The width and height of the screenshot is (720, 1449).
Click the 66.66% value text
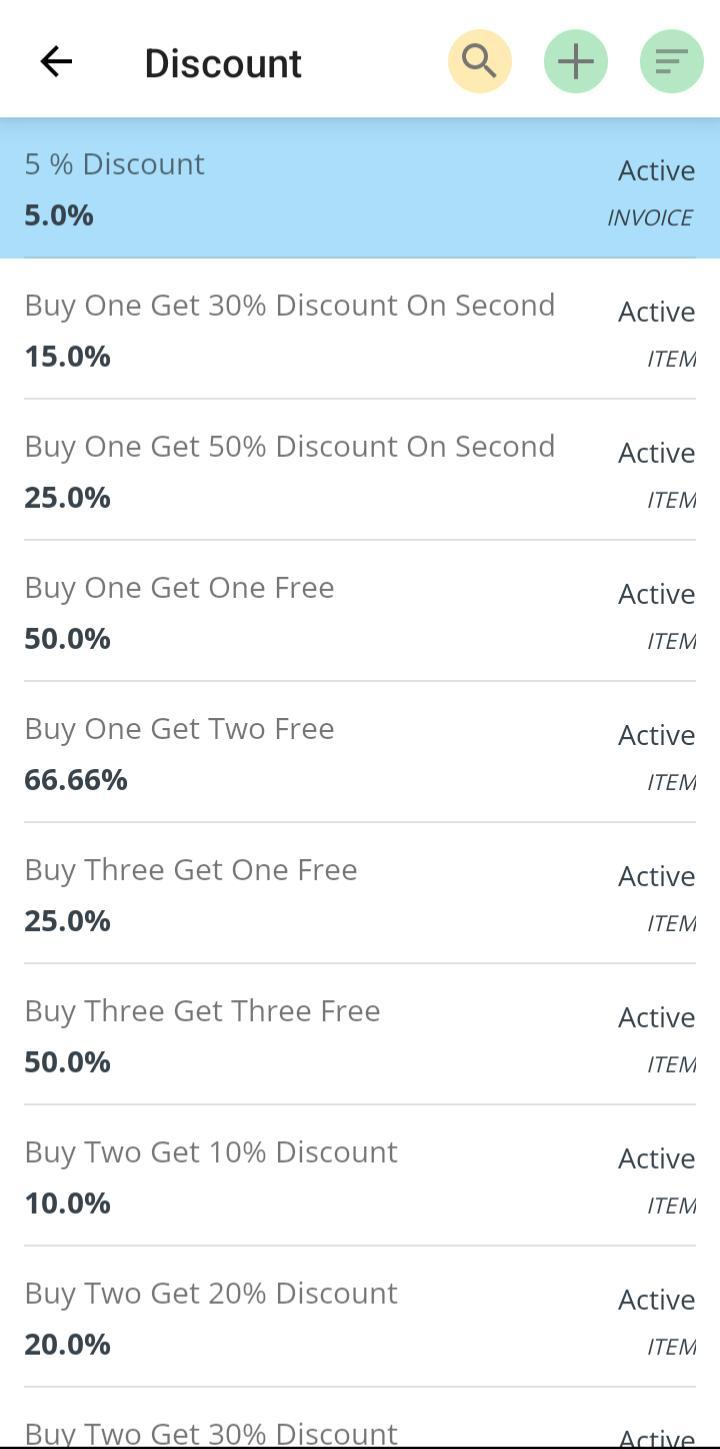[76, 780]
